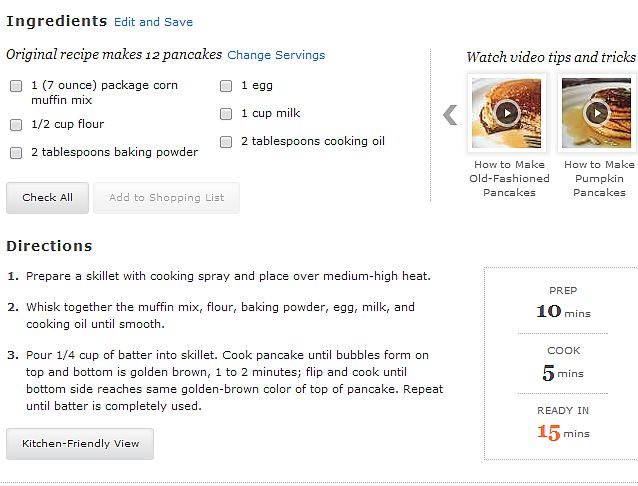Viewport: 638px width, 486px height.
Task: Check the corn muffin mix ingredient
Action: pyautogui.click(x=16, y=86)
